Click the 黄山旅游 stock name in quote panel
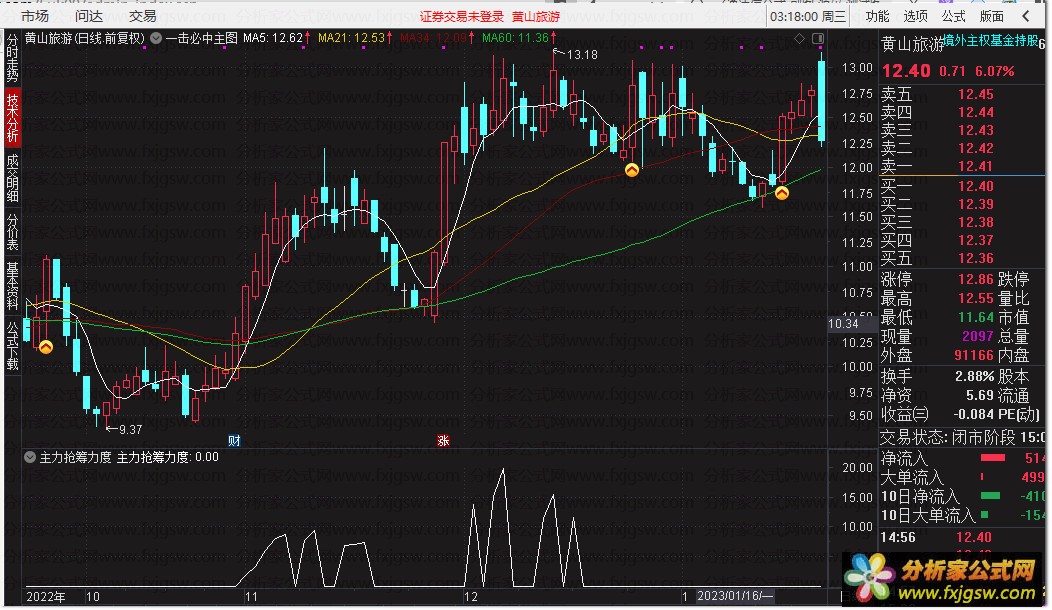Screen dimensions: 1052x610 (x=912, y=44)
